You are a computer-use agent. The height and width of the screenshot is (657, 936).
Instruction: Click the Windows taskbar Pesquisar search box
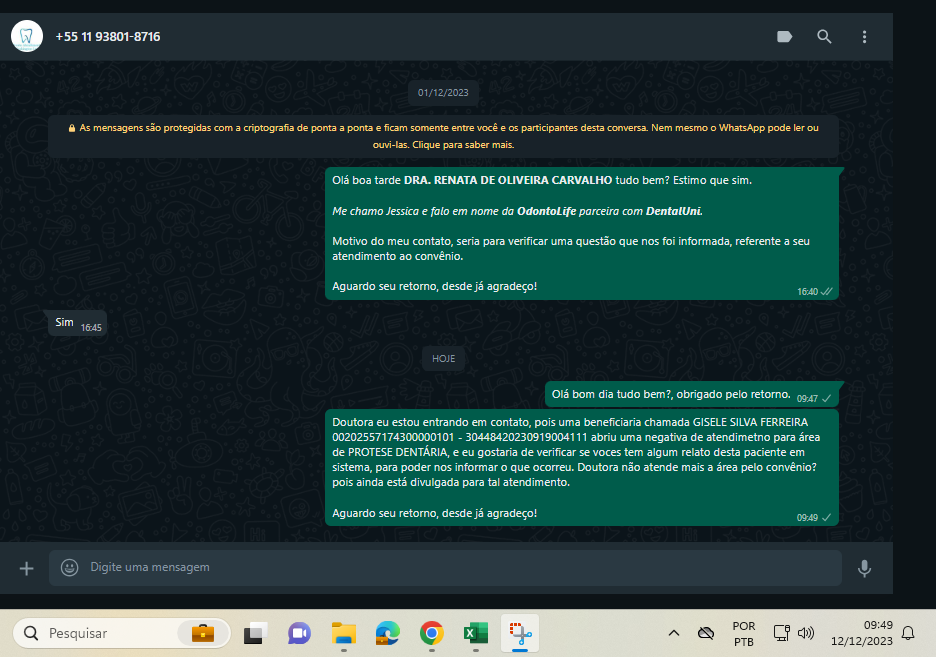[x=122, y=633]
